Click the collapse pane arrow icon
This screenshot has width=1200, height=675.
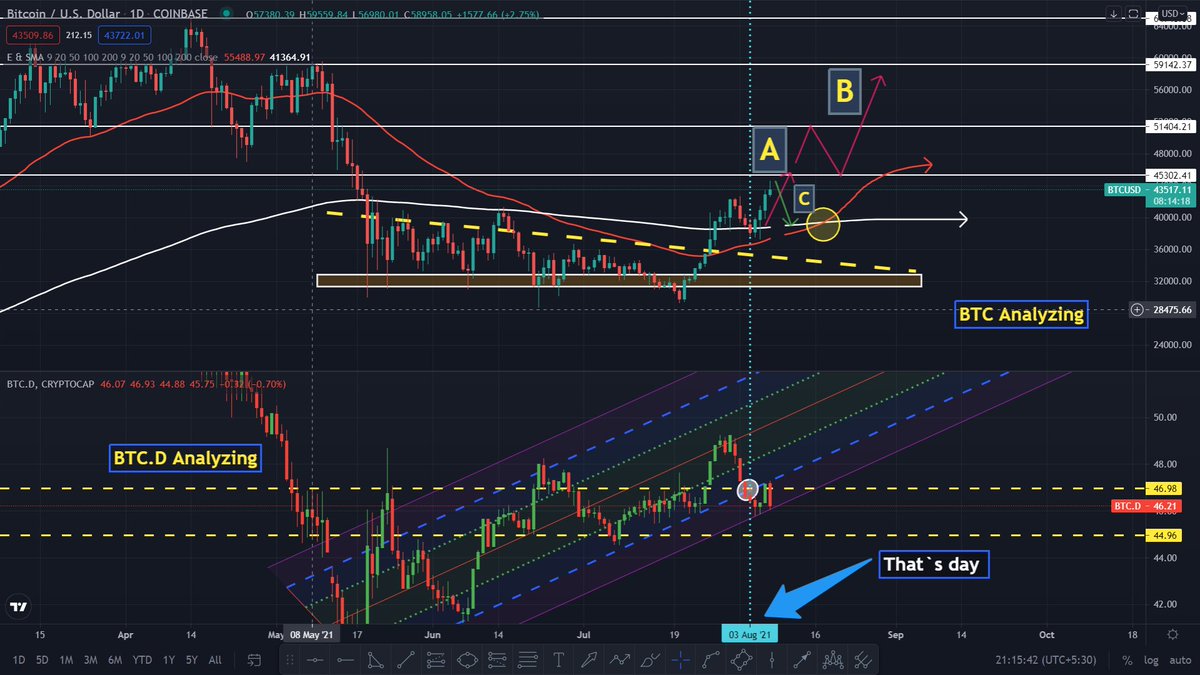click(1114, 13)
